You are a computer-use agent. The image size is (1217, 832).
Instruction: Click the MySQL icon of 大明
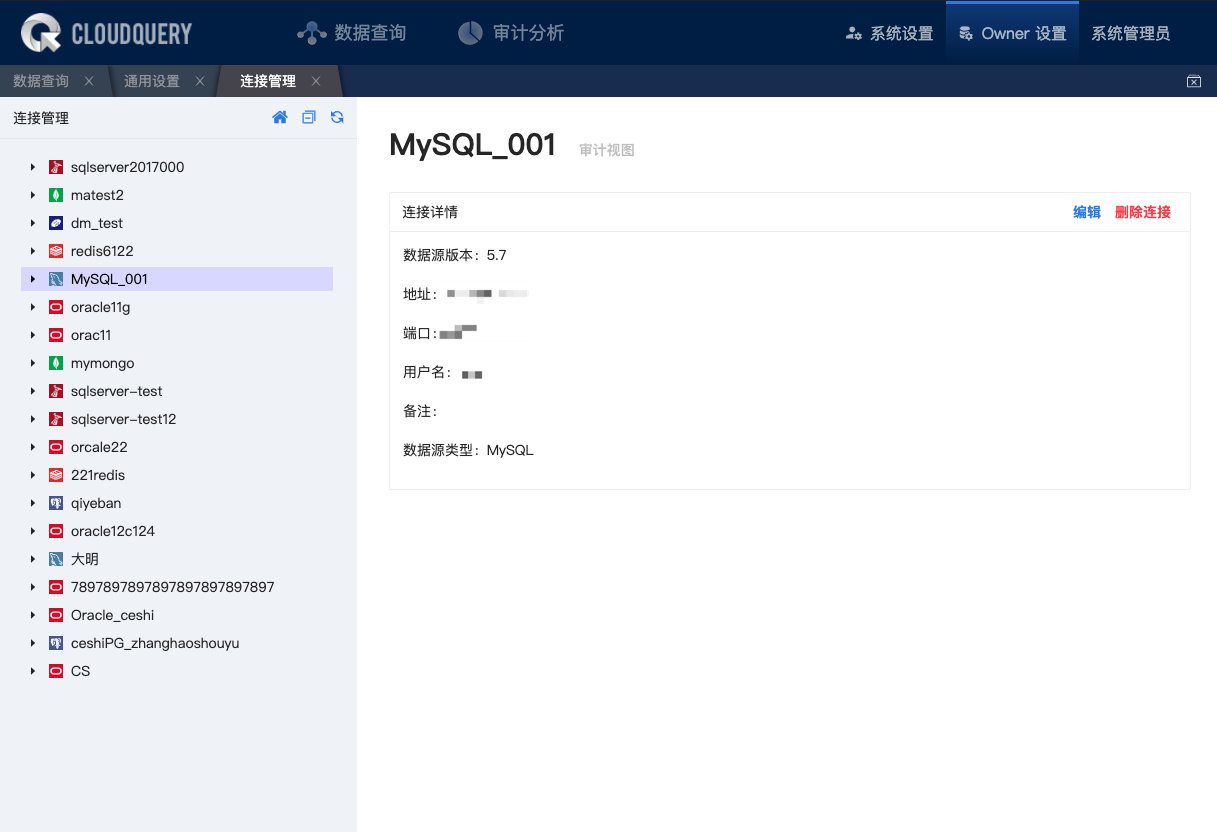coord(56,559)
